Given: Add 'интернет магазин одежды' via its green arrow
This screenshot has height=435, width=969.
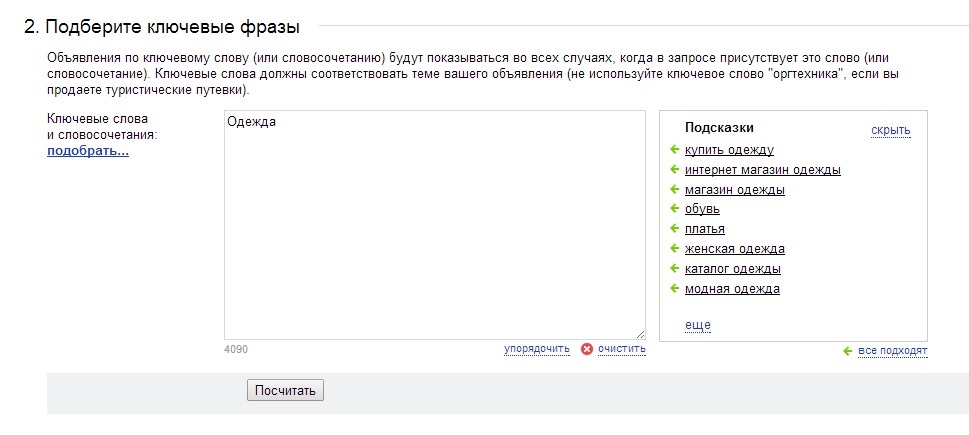Looking at the screenshot, I should pos(675,170).
